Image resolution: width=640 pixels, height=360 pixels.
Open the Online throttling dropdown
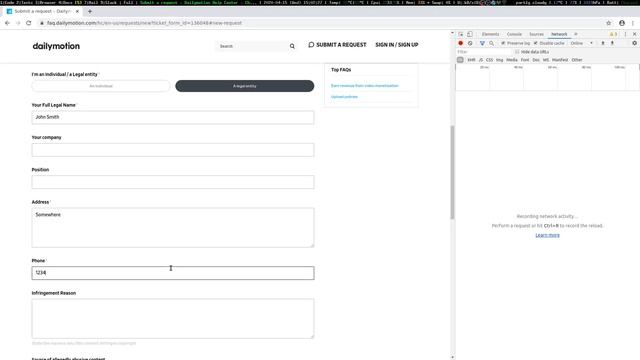coord(582,43)
